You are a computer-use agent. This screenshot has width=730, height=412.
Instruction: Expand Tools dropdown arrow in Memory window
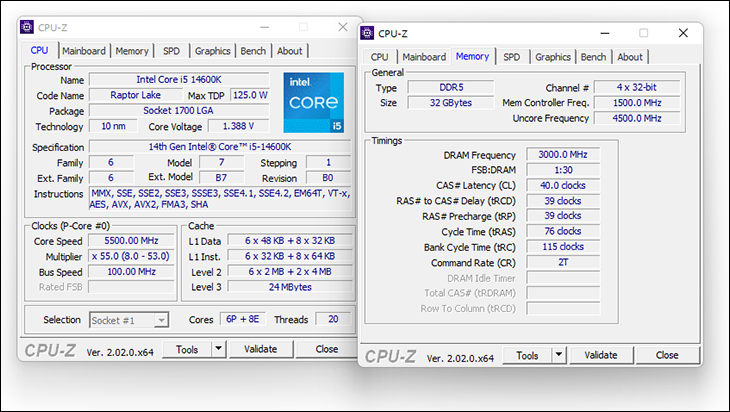(x=558, y=355)
